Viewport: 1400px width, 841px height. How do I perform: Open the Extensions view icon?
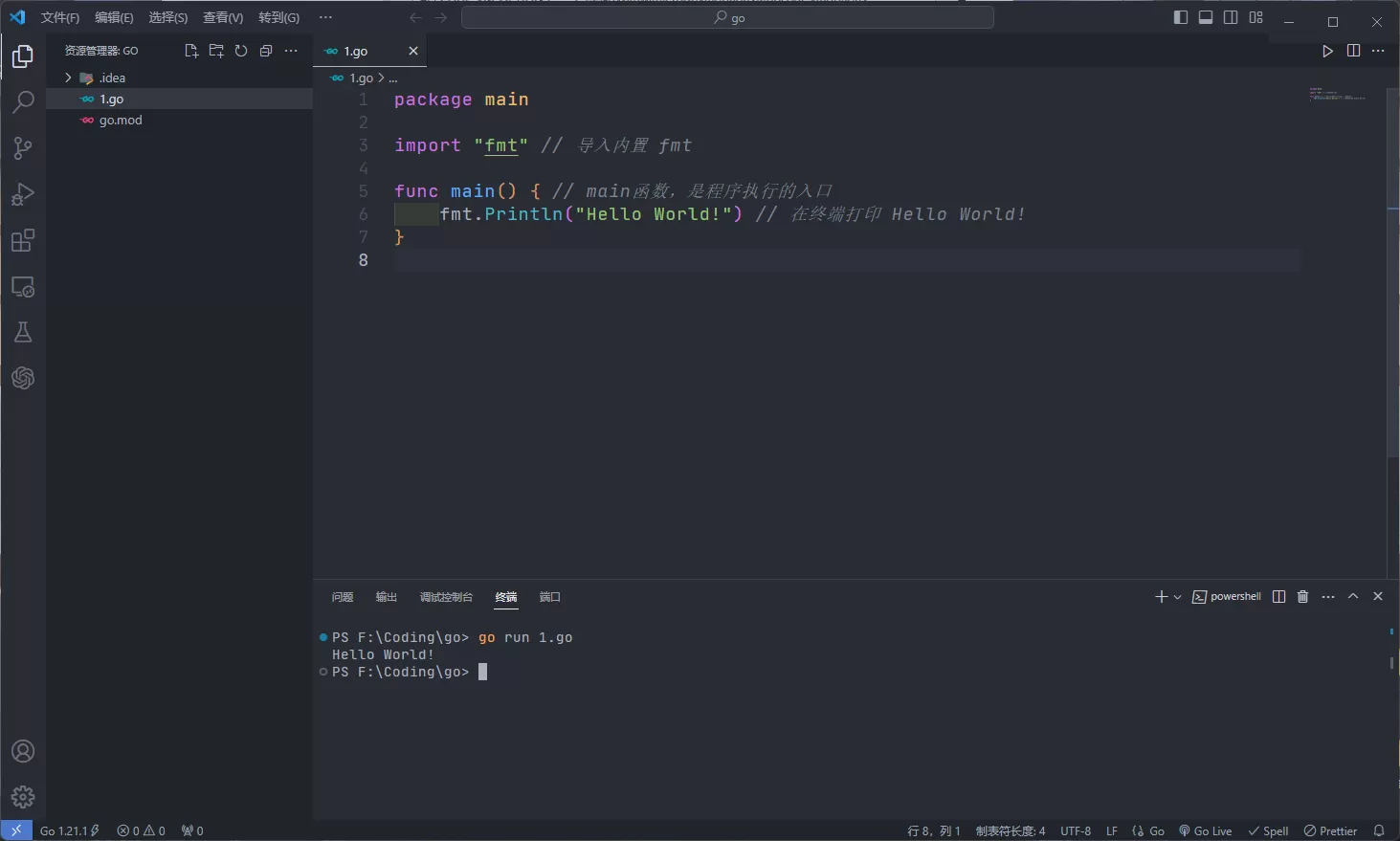23,240
